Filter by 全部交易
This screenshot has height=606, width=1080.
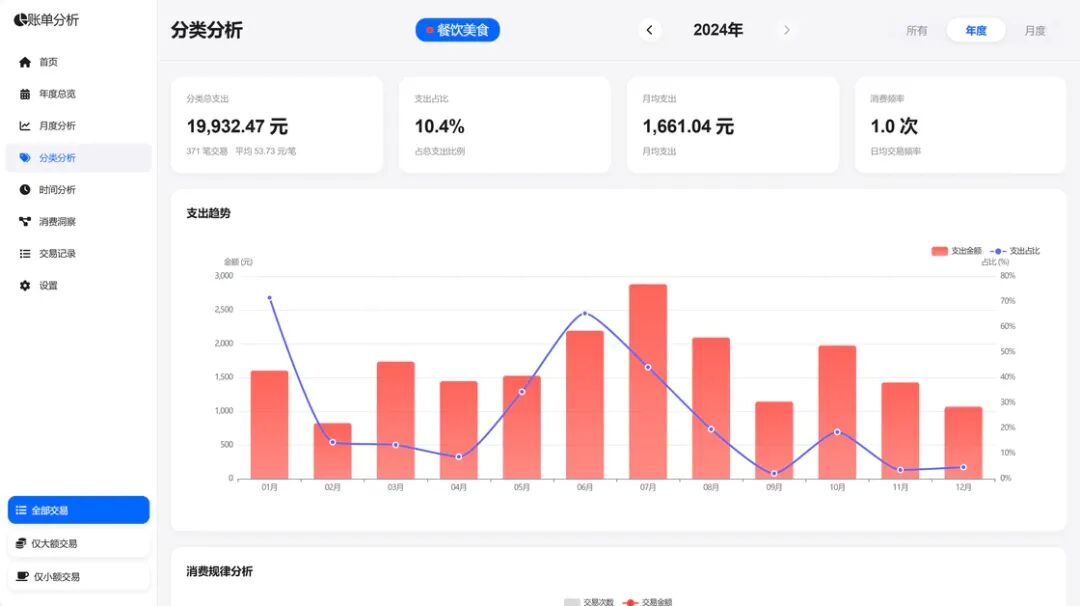tap(79, 510)
